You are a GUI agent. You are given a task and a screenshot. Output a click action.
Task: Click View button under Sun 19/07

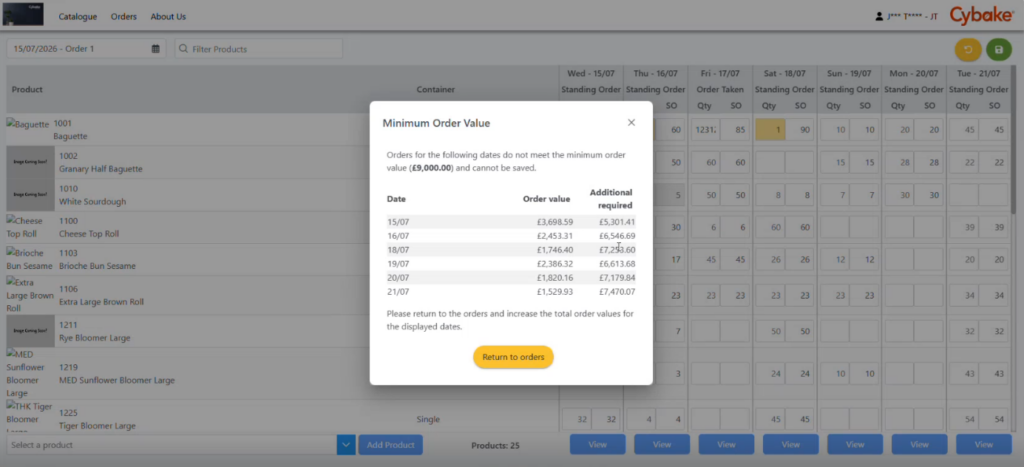click(855, 445)
